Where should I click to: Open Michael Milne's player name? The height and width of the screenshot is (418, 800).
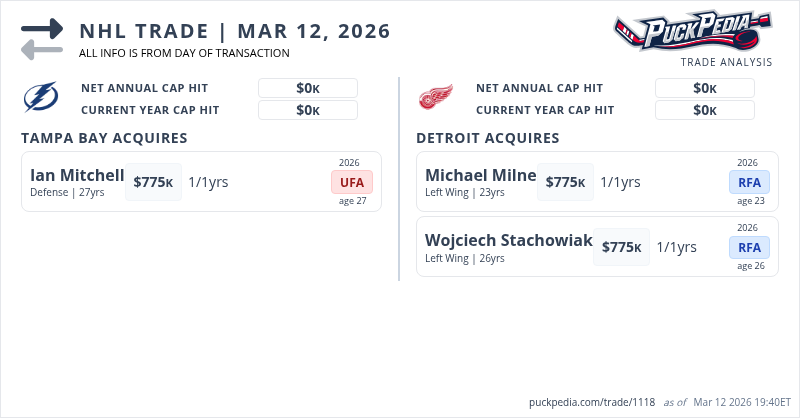click(481, 175)
